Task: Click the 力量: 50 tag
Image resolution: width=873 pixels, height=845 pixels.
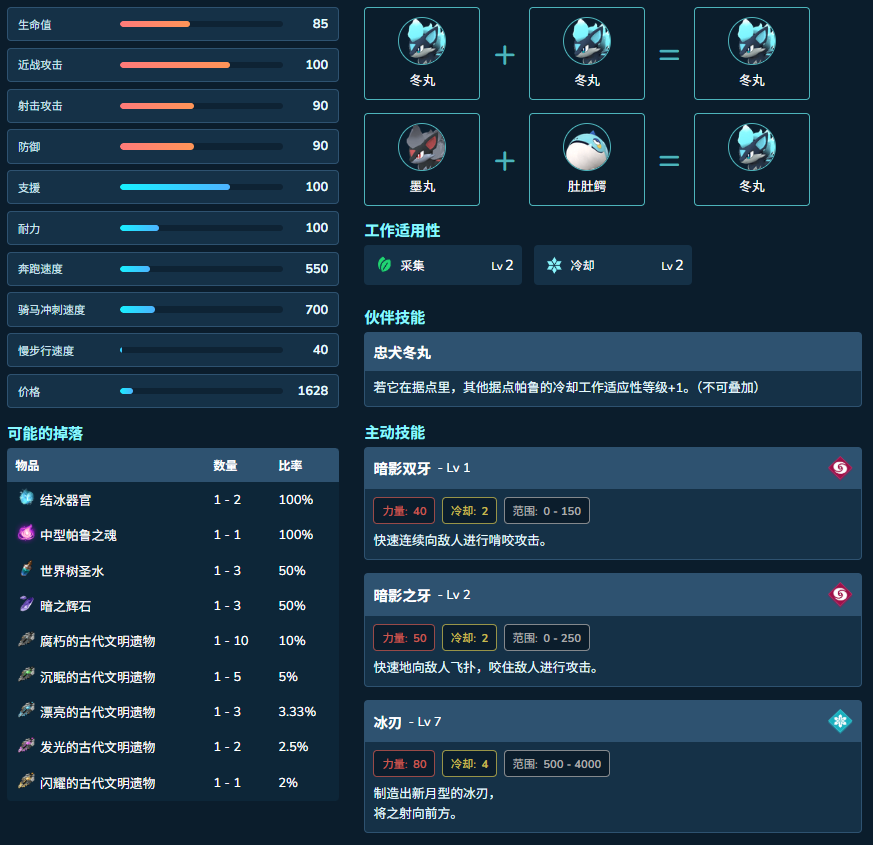Action: coord(404,638)
